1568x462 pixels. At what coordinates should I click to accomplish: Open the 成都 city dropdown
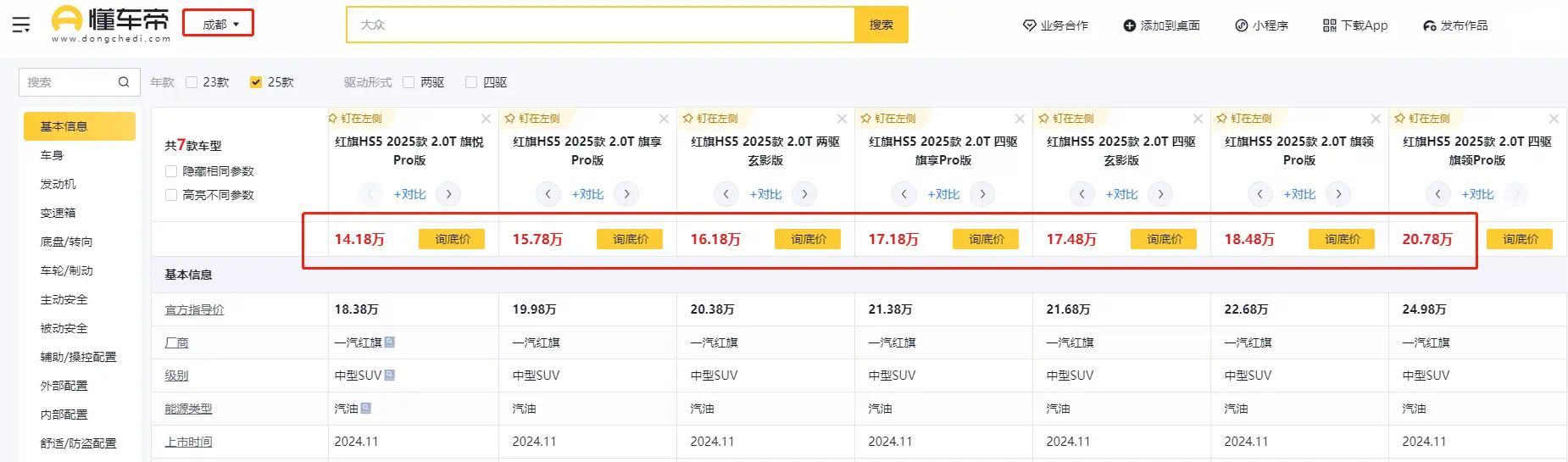click(219, 25)
